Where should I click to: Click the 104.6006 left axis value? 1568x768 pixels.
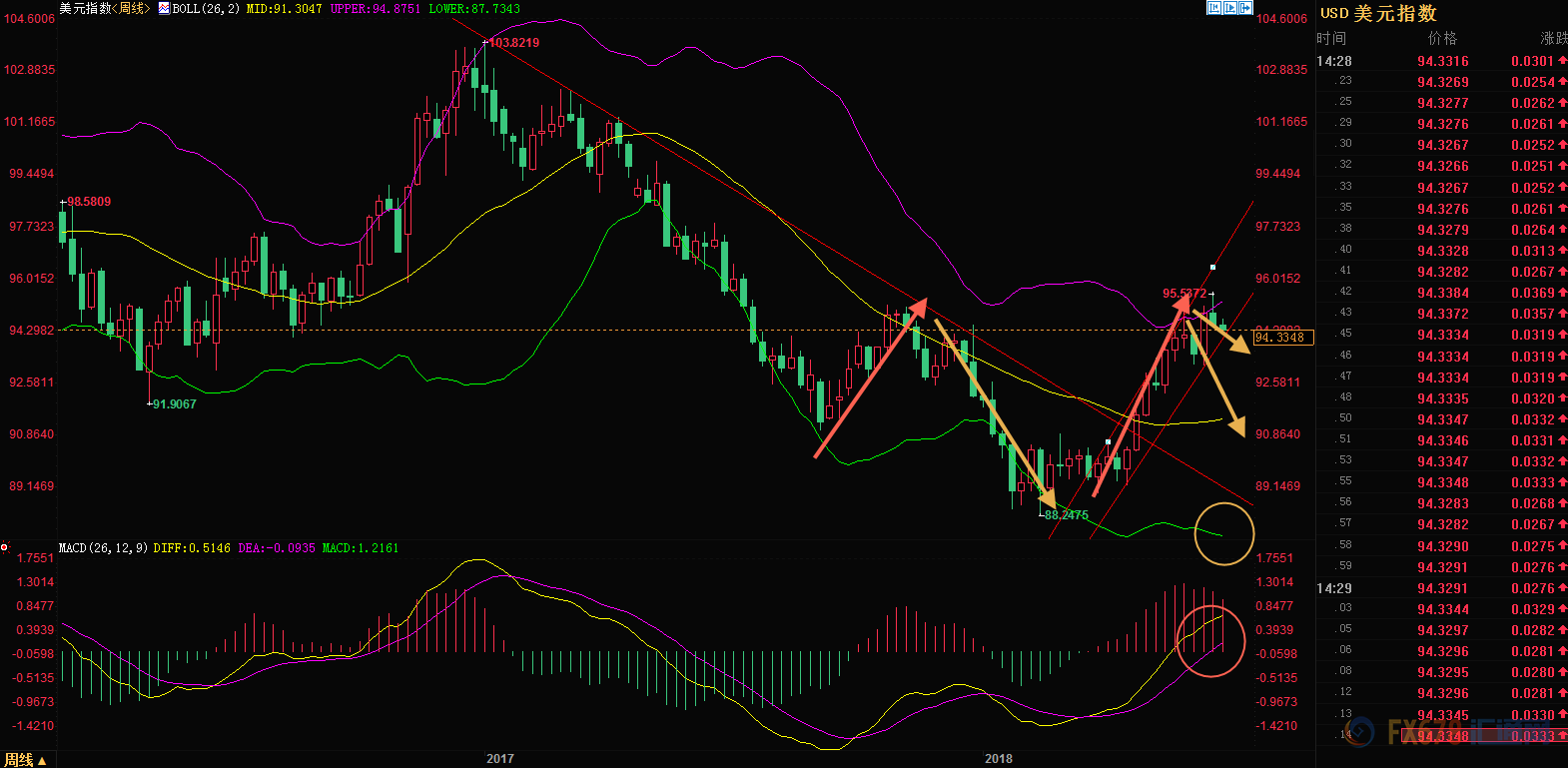29,19
